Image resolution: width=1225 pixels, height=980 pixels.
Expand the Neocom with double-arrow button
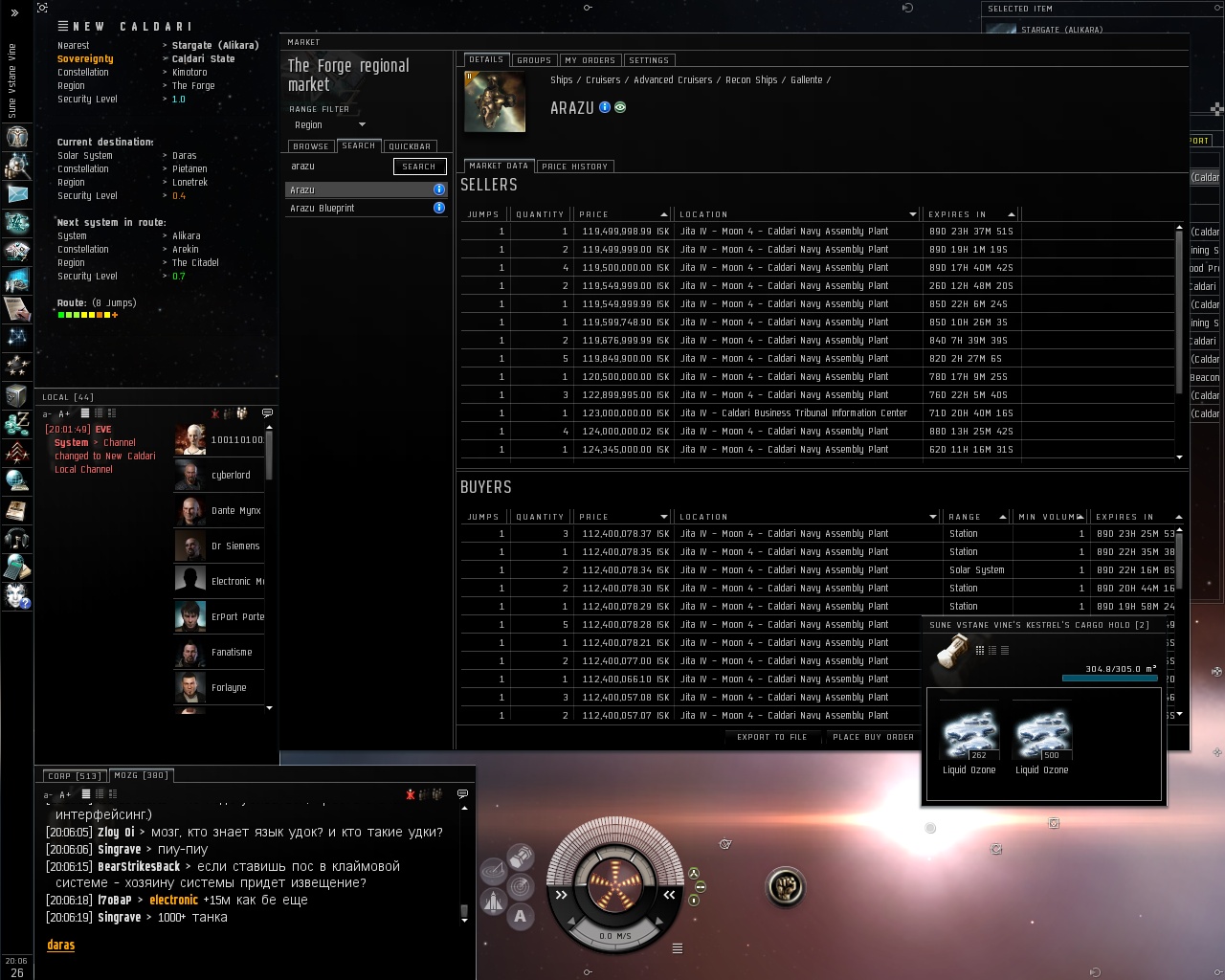coord(14,13)
